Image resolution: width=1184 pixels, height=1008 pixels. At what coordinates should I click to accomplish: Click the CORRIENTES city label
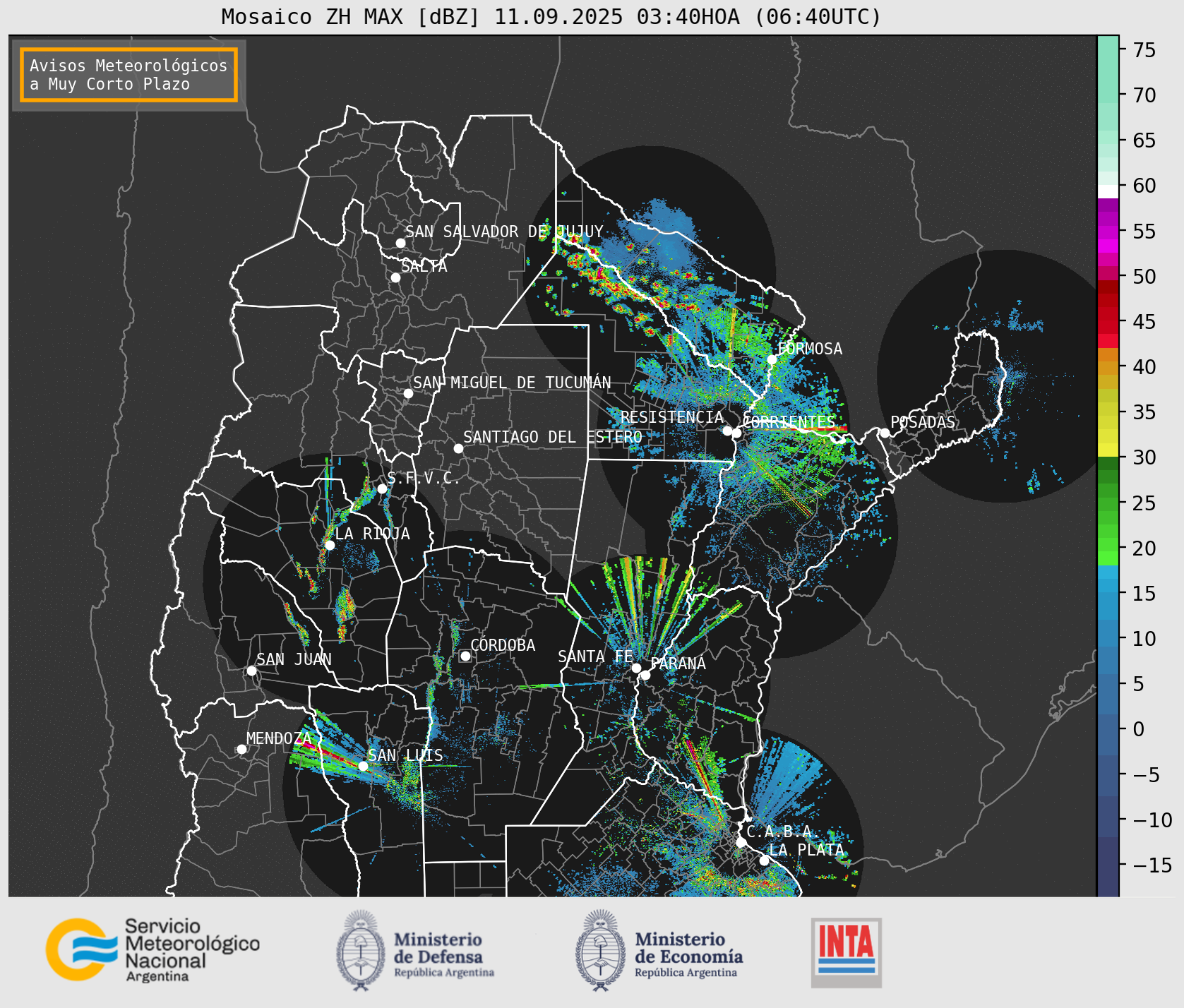click(789, 422)
